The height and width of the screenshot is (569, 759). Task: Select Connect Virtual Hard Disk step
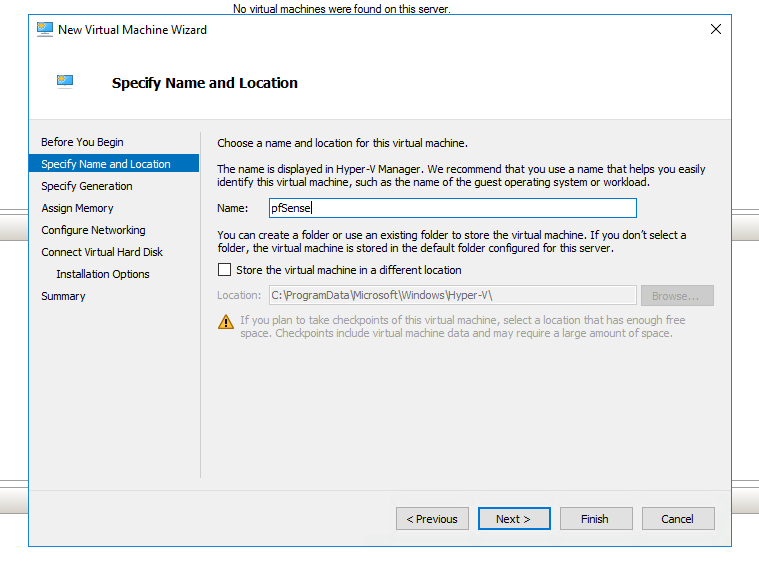click(102, 252)
